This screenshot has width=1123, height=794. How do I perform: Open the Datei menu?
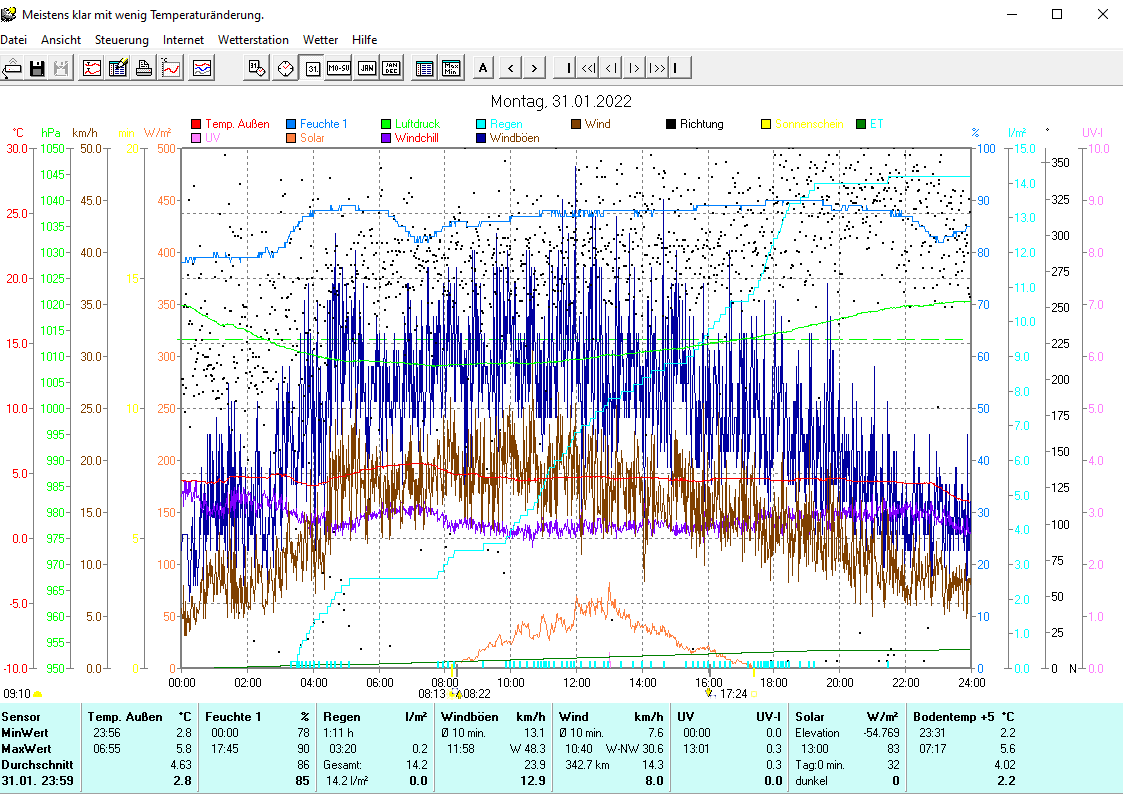click(14, 40)
